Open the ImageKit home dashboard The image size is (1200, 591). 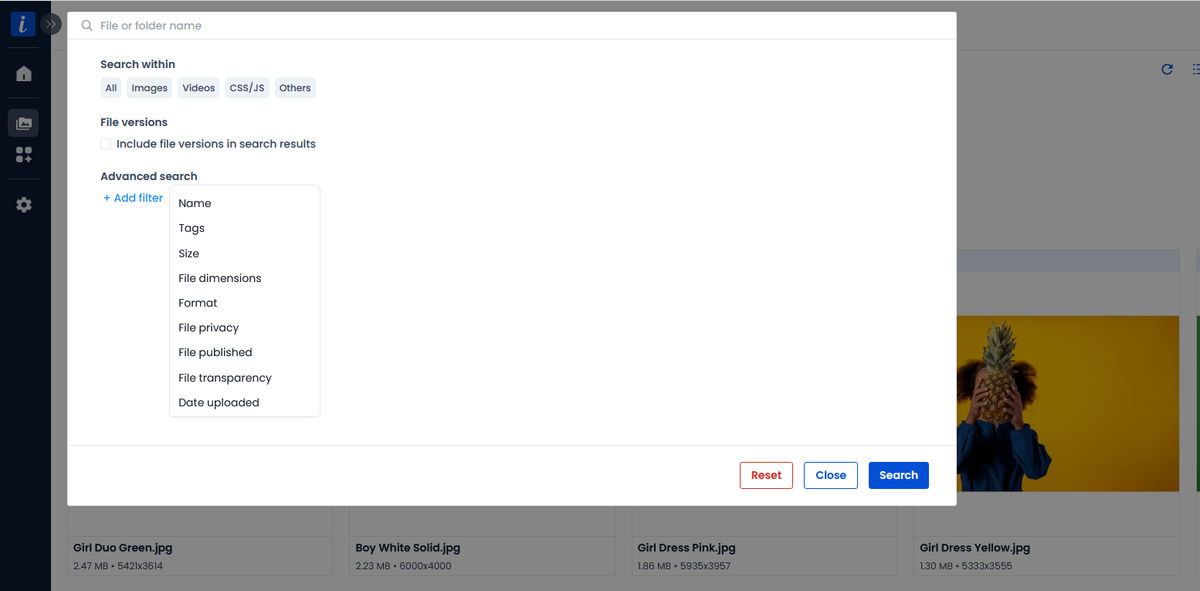point(22,73)
